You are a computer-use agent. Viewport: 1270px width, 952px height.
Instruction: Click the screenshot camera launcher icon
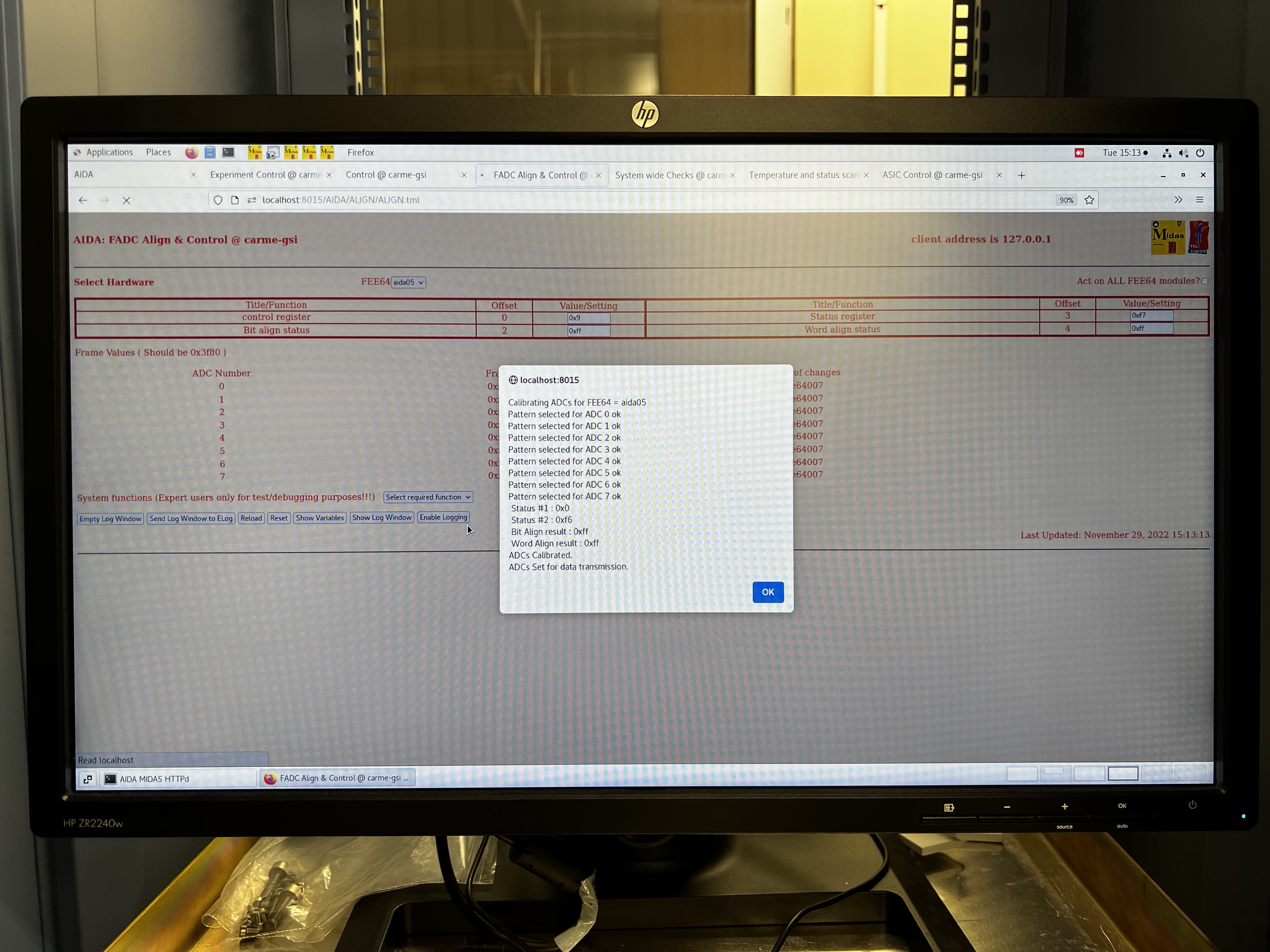[273, 153]
